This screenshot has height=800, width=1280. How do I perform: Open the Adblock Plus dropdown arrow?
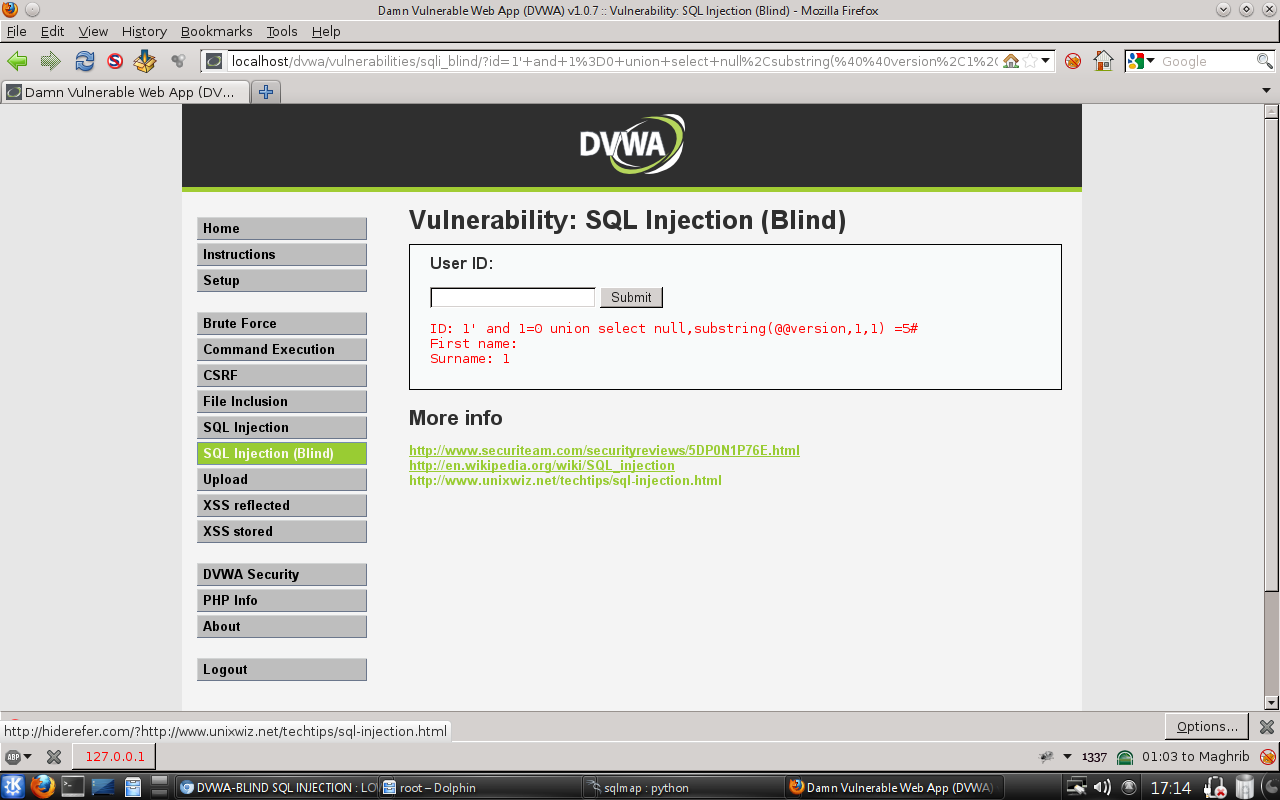point(27,757)
